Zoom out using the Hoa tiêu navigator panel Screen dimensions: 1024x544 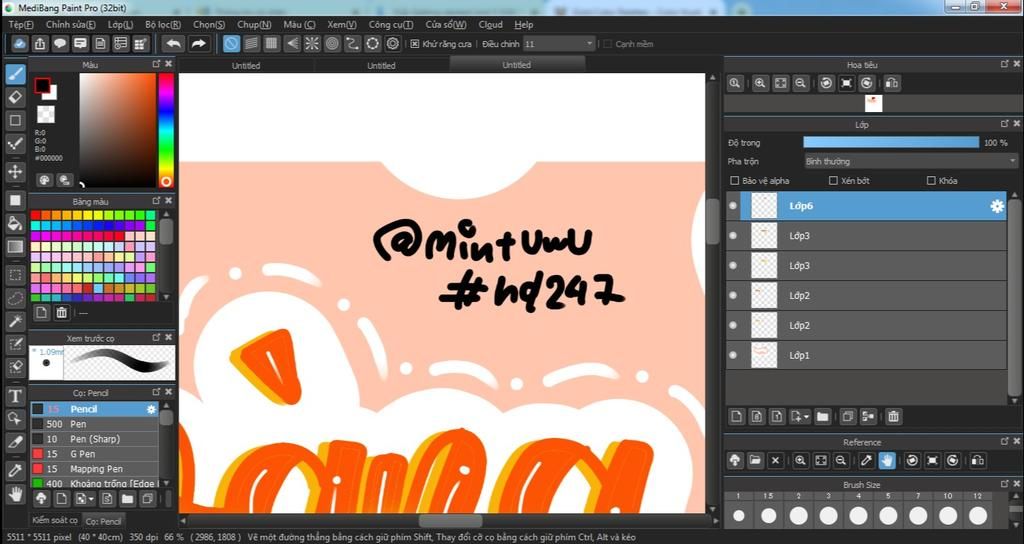(801, 83)
